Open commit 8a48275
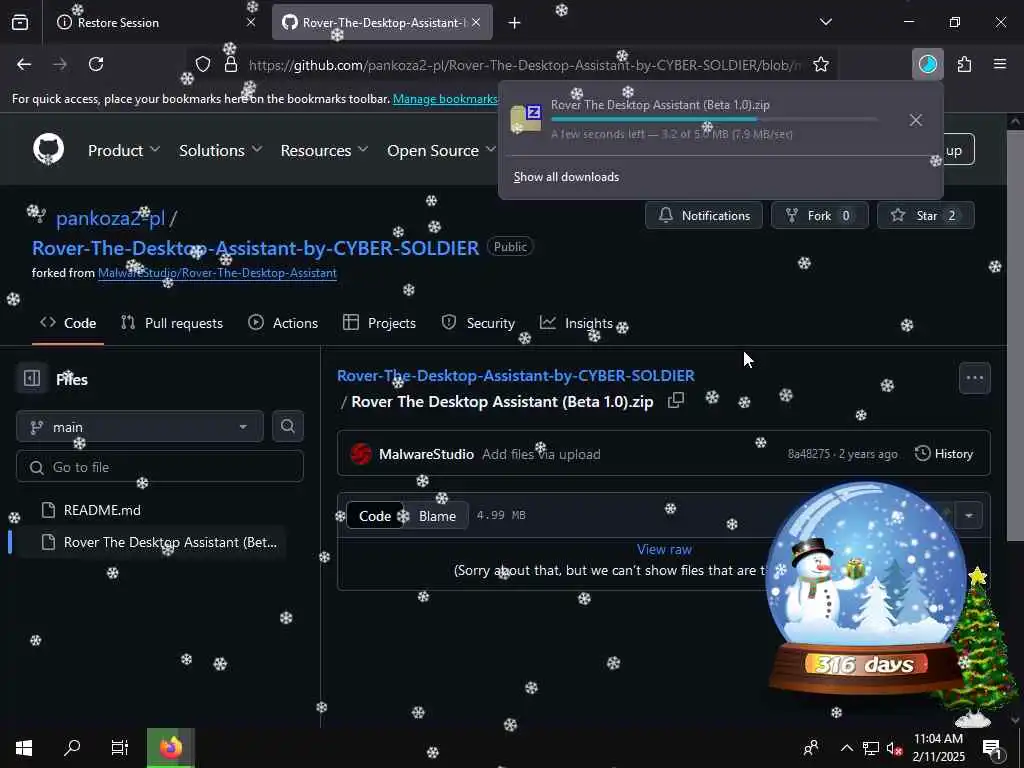 pos(808,454)
